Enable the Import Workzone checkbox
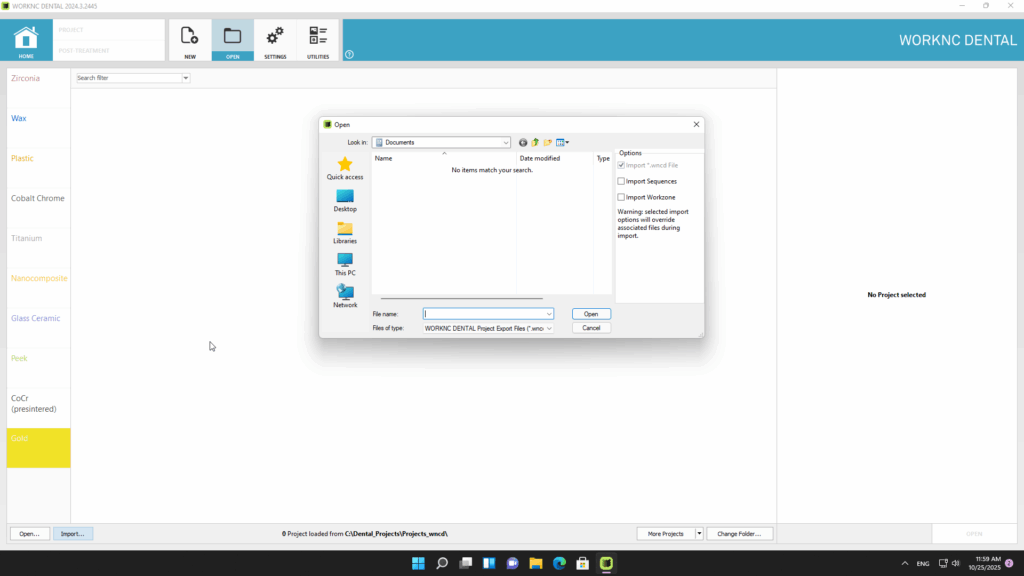 click(x=621, y=197)
